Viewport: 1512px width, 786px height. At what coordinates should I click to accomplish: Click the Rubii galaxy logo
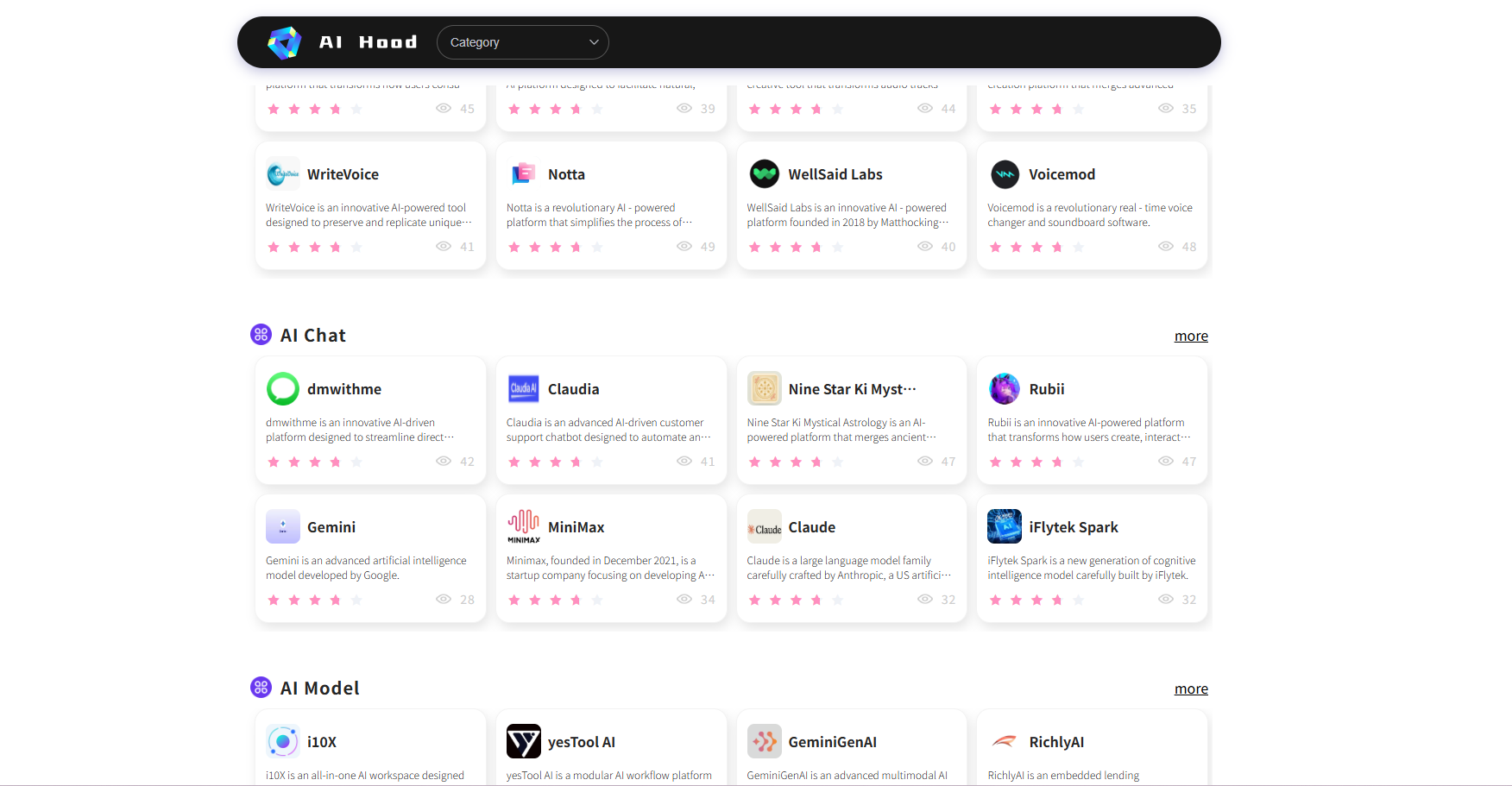pyautogui.click(x=1004, y=389)
